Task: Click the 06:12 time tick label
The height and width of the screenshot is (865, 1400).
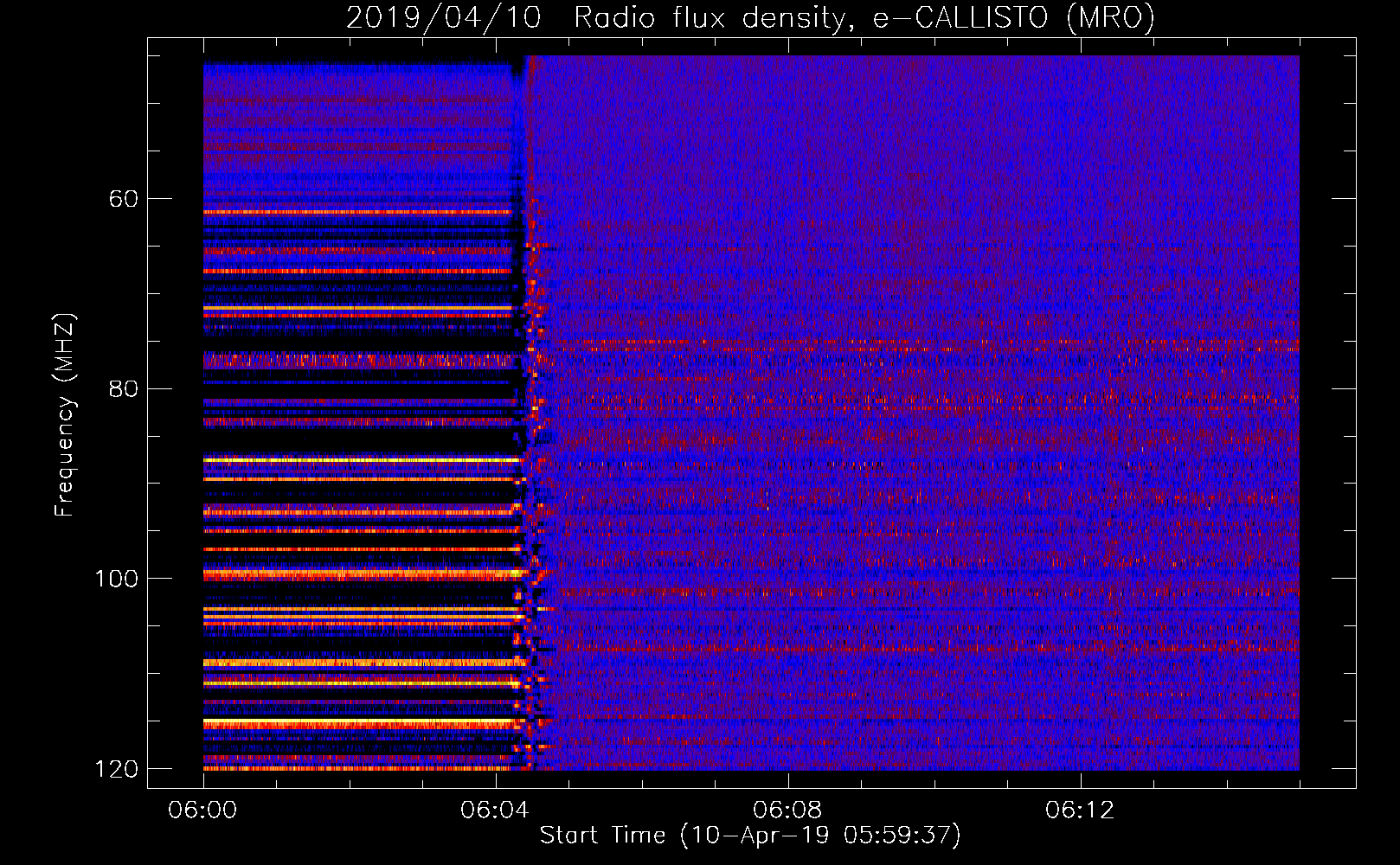Action: [x=1080, y=811]
